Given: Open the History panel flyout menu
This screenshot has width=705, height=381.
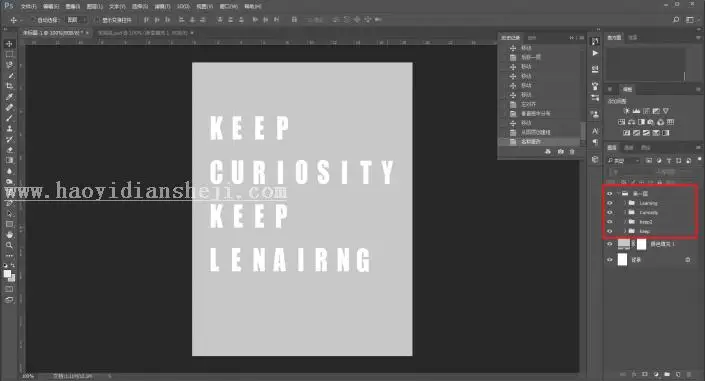Looking at the screenshot, I should (581, 38).
